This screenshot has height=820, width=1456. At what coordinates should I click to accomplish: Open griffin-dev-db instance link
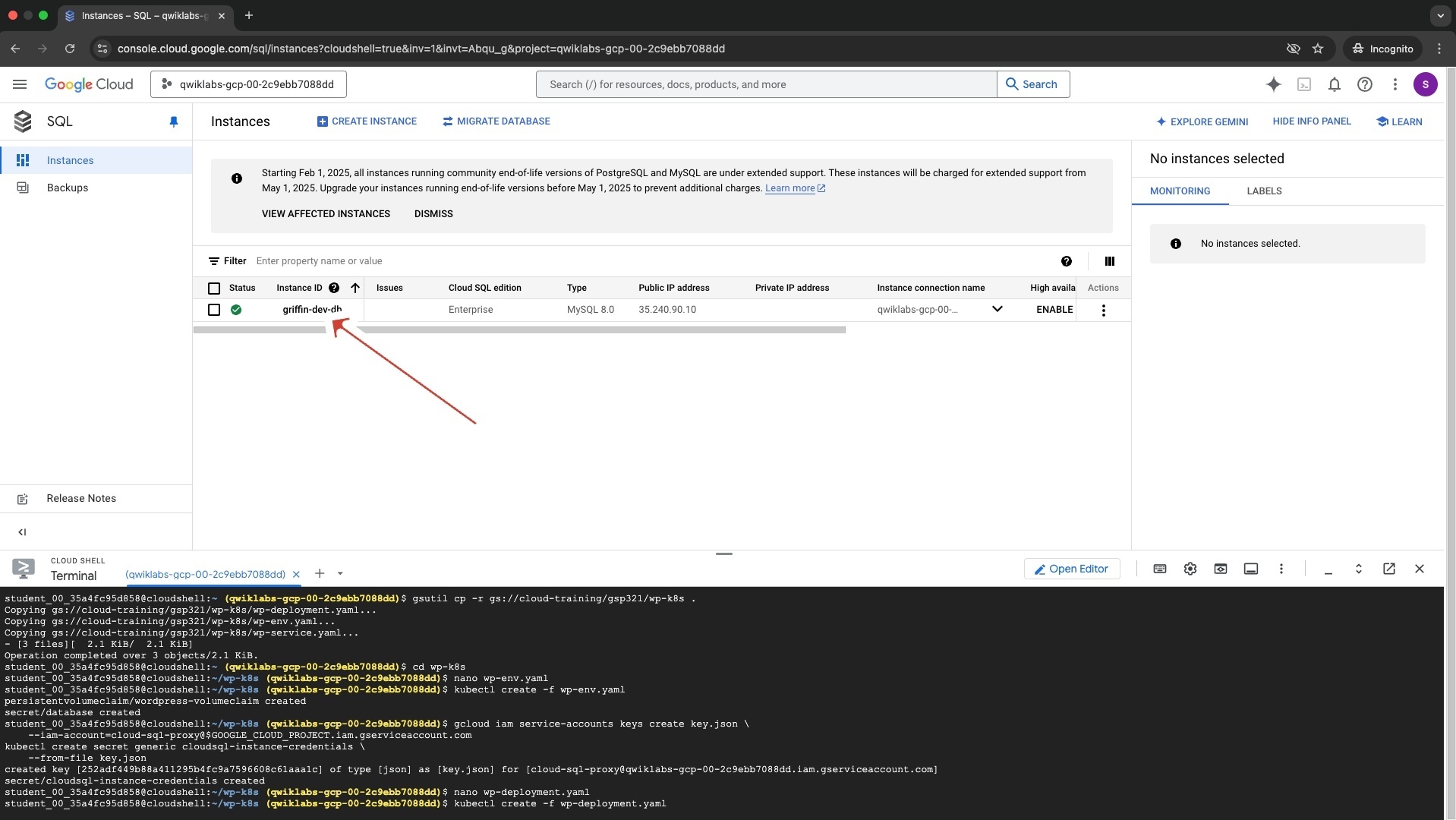click(x=312, y=310)
